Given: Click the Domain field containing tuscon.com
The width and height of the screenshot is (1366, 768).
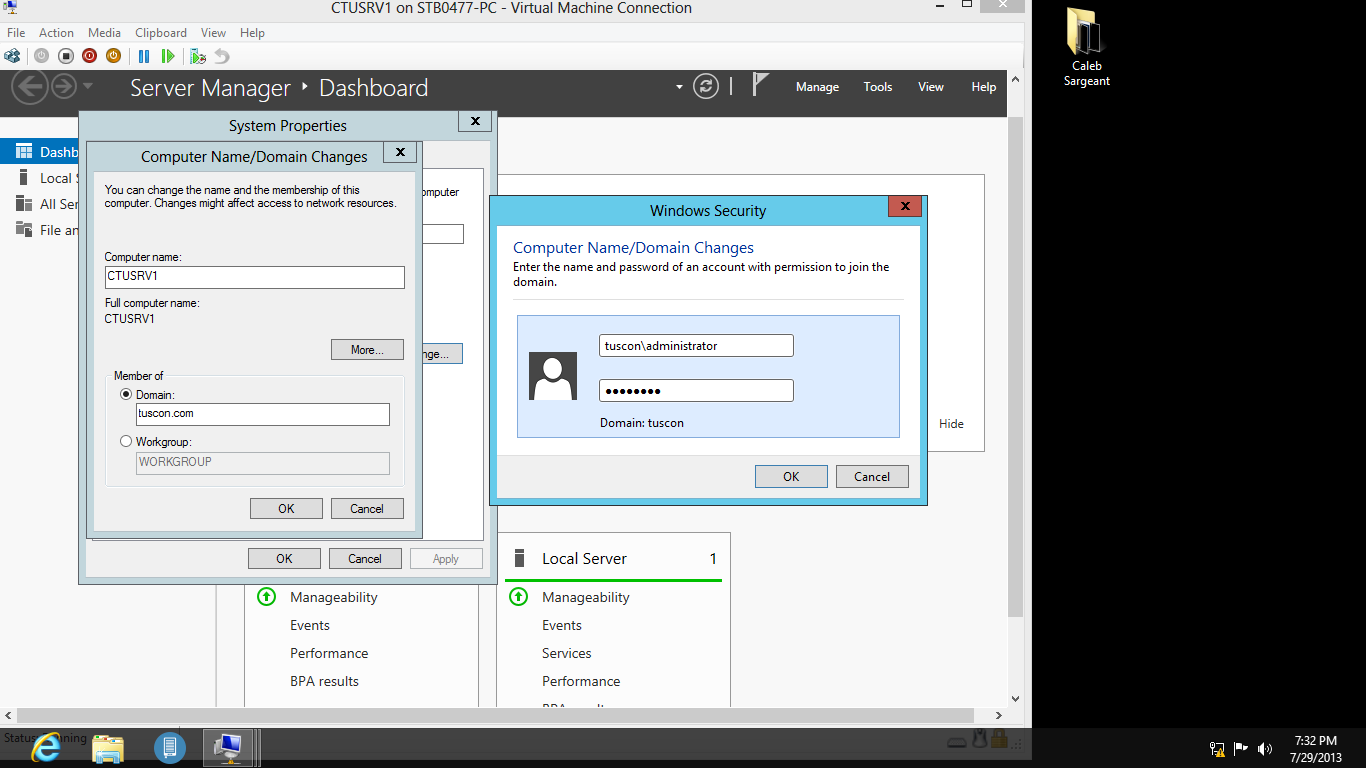Looking at the screenshot, I should 262,414.
